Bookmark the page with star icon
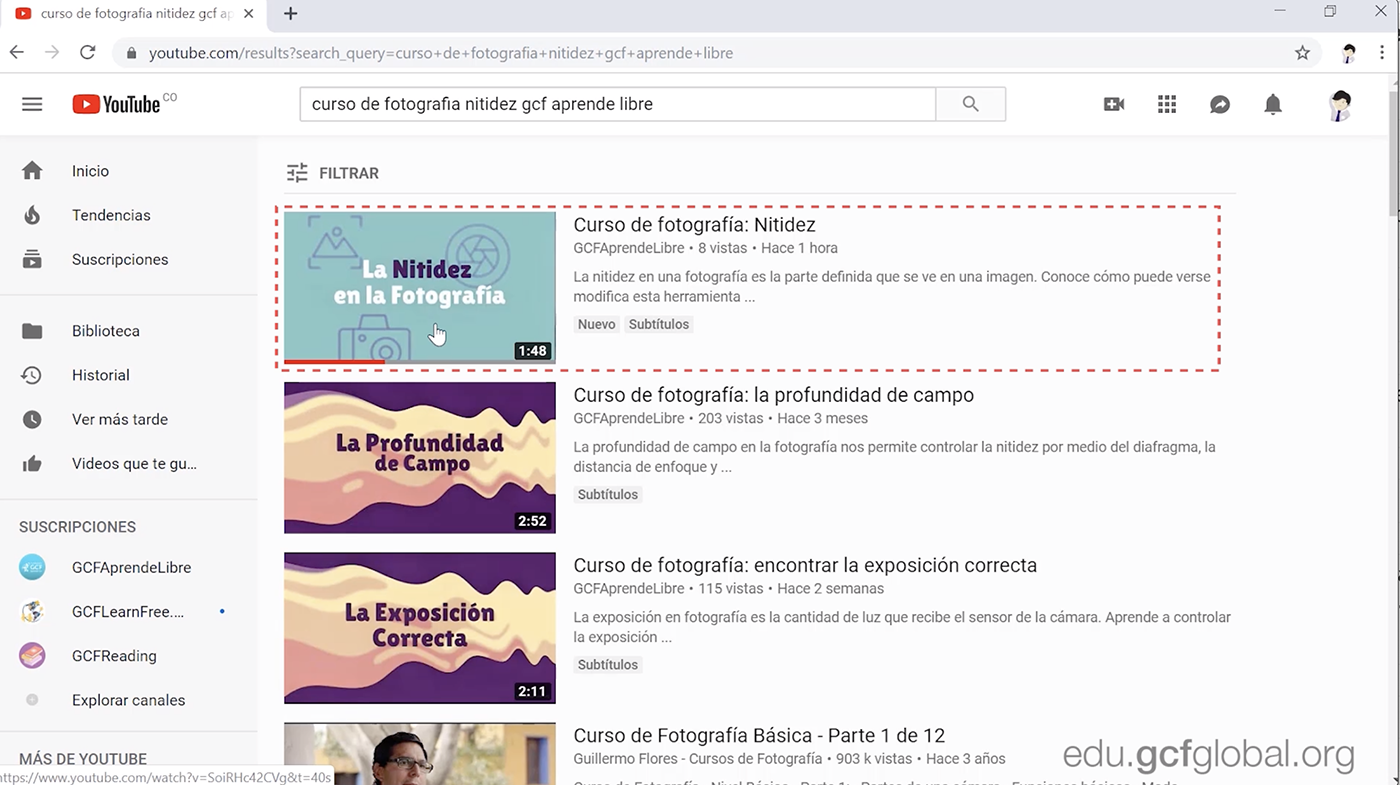1400x785 pixels. 1302,53
